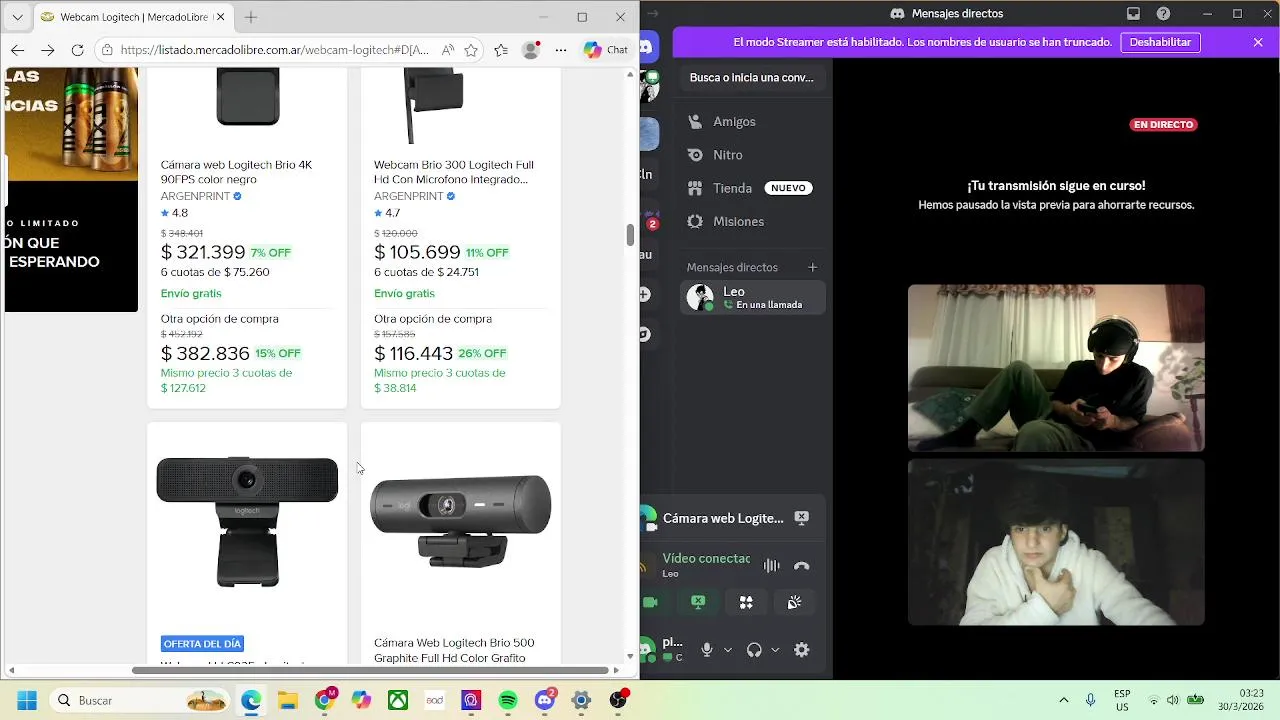View site information lock icon
Screen dimensions: 1280x720
click(x=107, y=50)
